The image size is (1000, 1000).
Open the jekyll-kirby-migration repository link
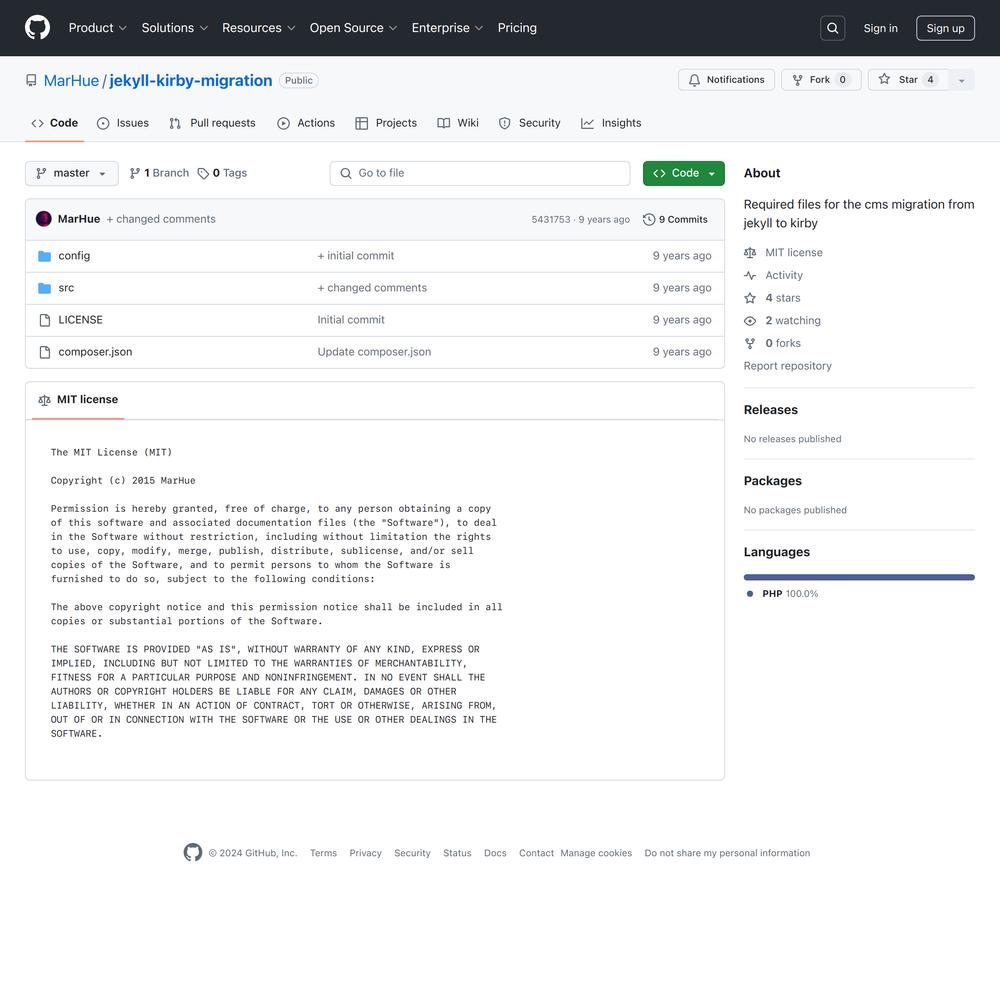(x=191, y=80)
